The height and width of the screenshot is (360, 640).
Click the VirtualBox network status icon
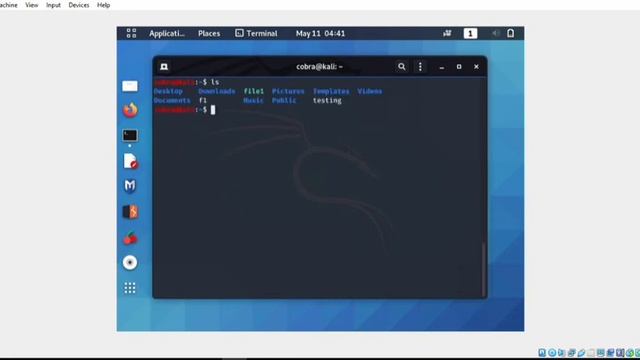click(x=571, y=353)
